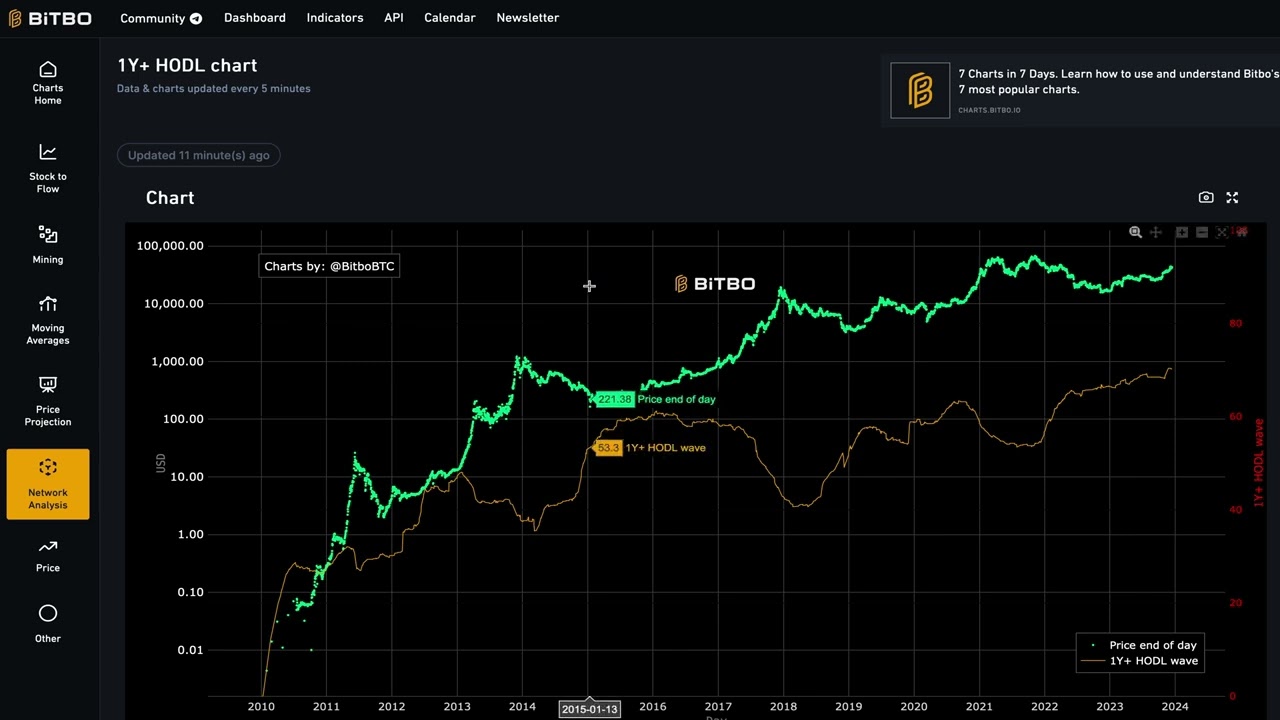This screenshot has height=720, width=1280.
Task: Click the Charts by: @BitboBTC annotation
Action: click(x=329, y=266)
